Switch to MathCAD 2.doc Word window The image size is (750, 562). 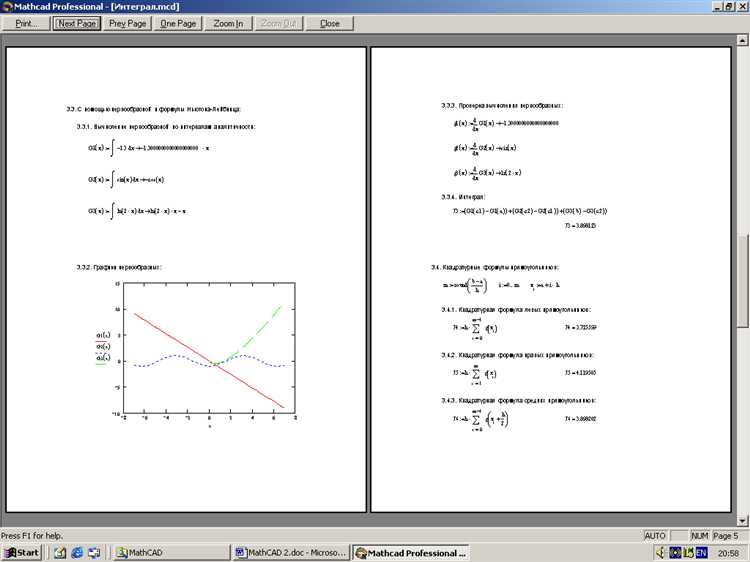[291, 553]
